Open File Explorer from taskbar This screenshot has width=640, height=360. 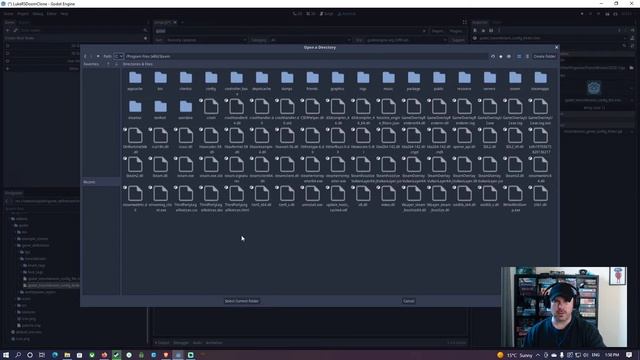click(67, 355)
